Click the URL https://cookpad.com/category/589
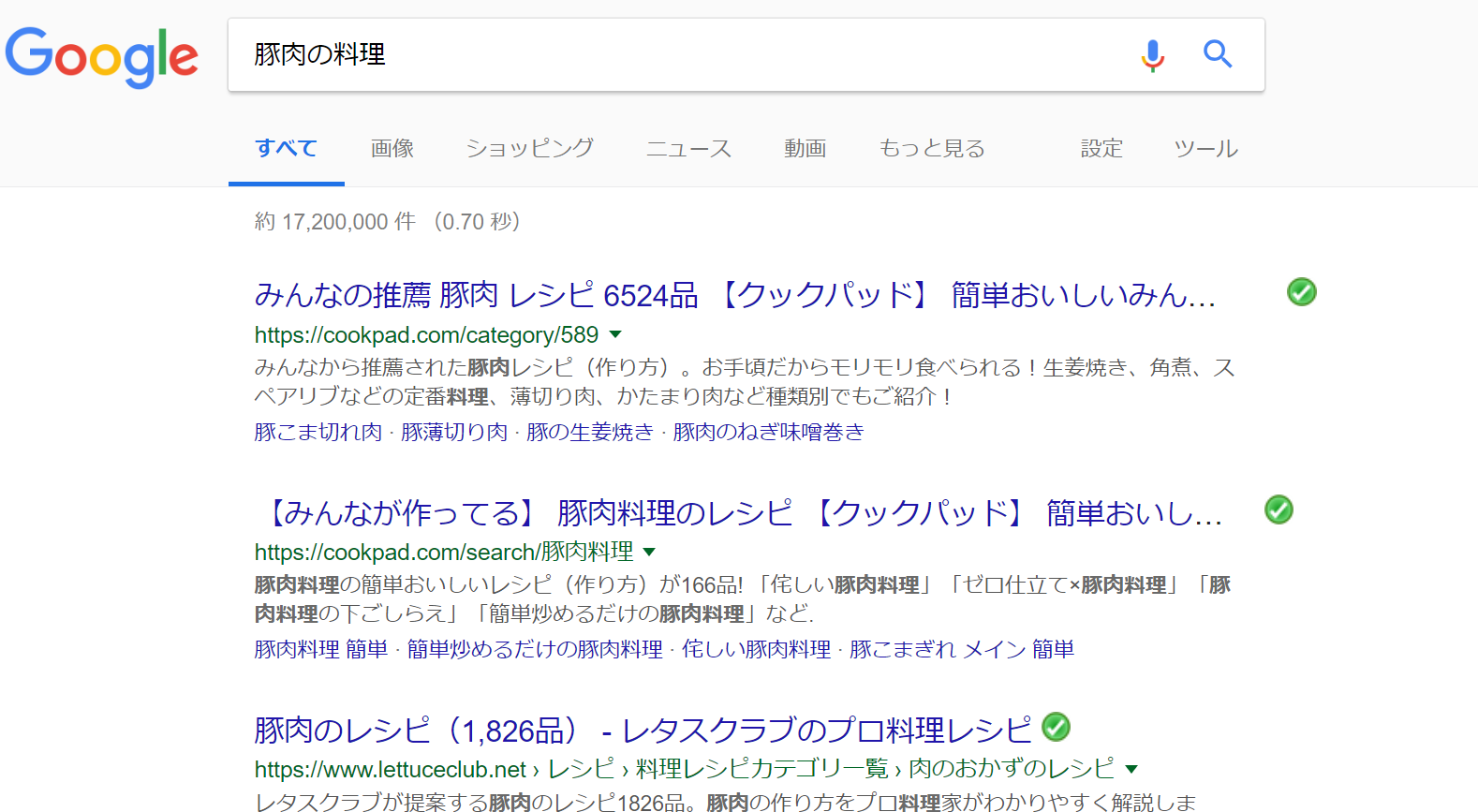Viewport: 1478px width, 812px height. point(426,334)
